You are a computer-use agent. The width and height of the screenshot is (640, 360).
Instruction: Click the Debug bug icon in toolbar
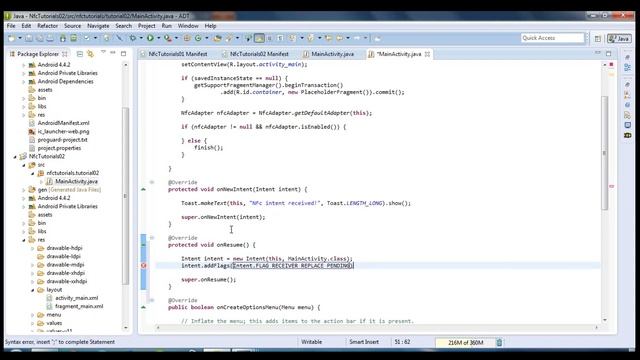pos(133,38)
